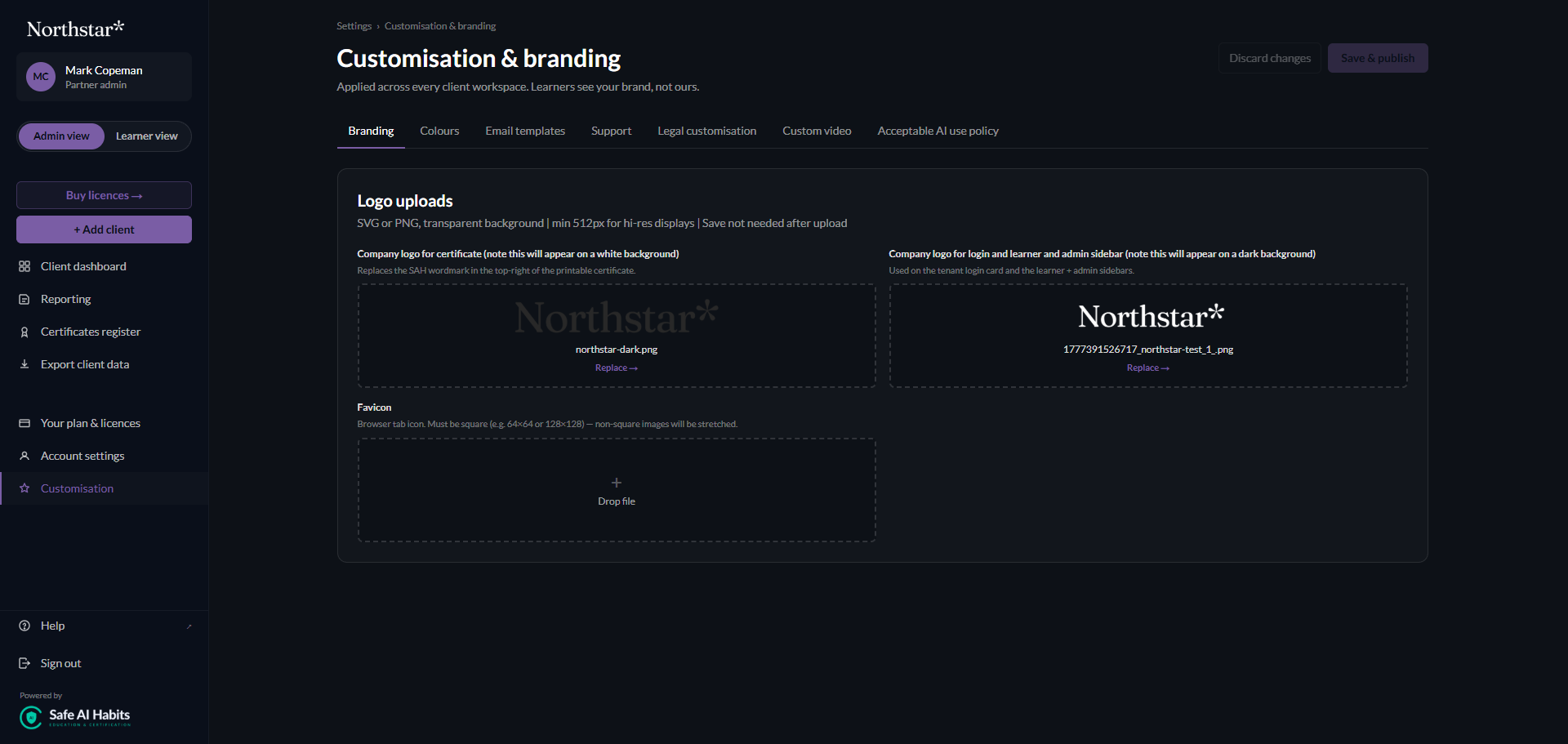Open the Email templates tab
The height and width of the screenshot is (744, 1568).
point(525,131)
